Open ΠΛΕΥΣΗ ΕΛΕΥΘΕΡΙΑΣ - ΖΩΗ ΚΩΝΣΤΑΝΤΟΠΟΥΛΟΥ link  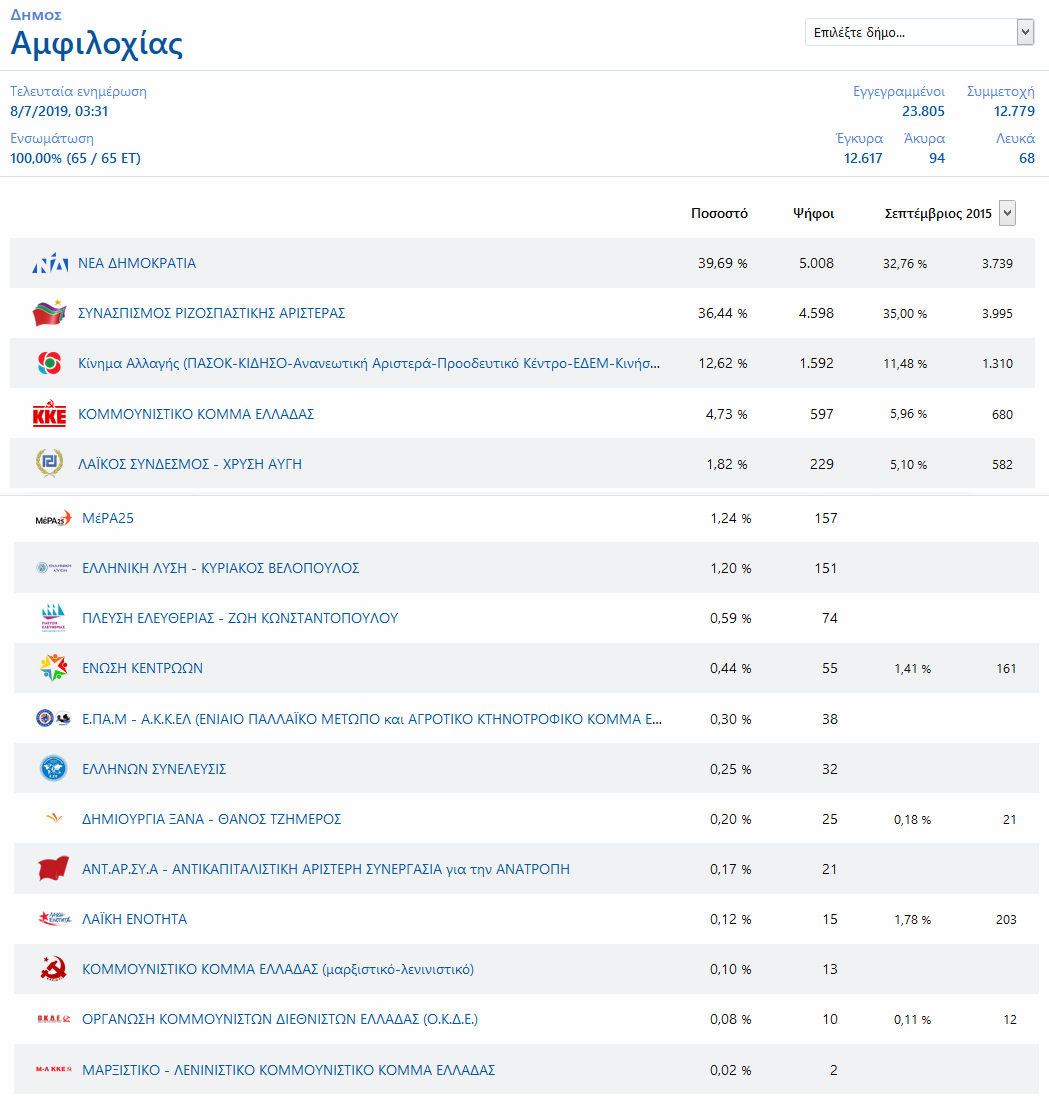(x=240, y=618)
